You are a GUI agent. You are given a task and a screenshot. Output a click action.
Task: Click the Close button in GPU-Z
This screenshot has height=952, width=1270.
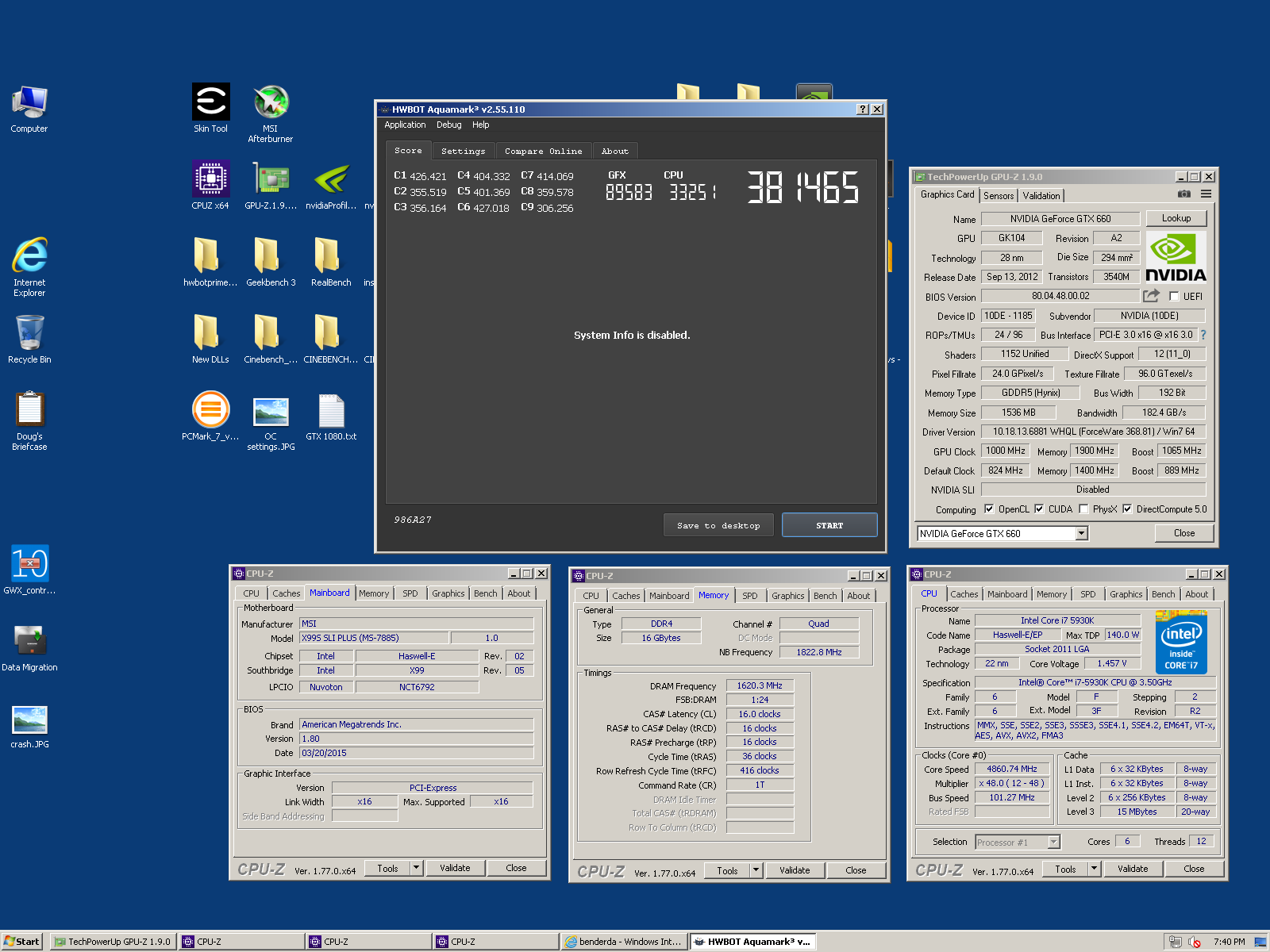coord(1183,533)
